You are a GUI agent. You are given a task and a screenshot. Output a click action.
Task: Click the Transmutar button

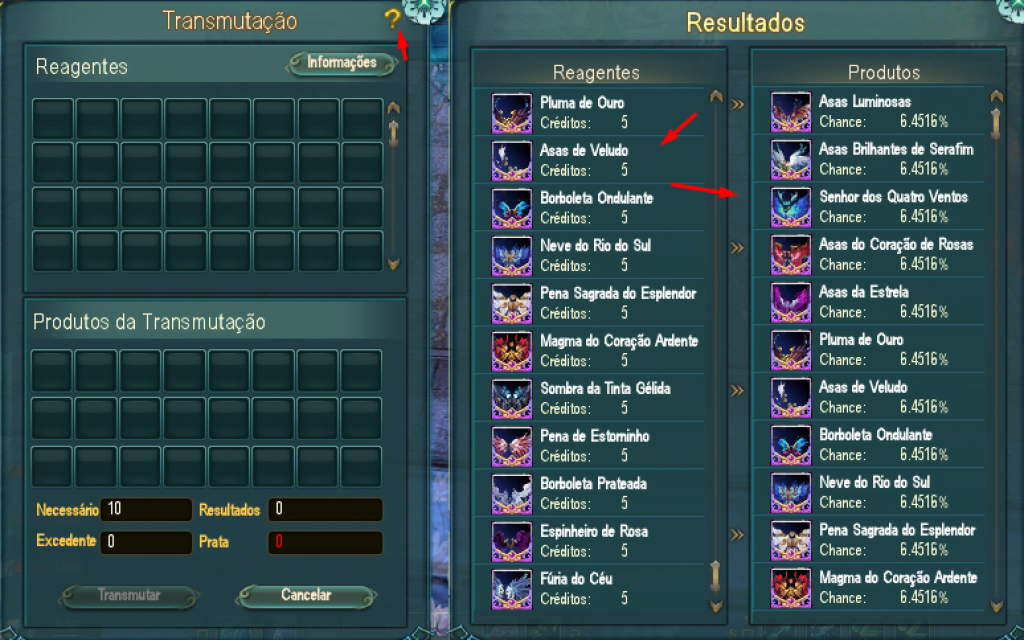click(x=129, y=596)
